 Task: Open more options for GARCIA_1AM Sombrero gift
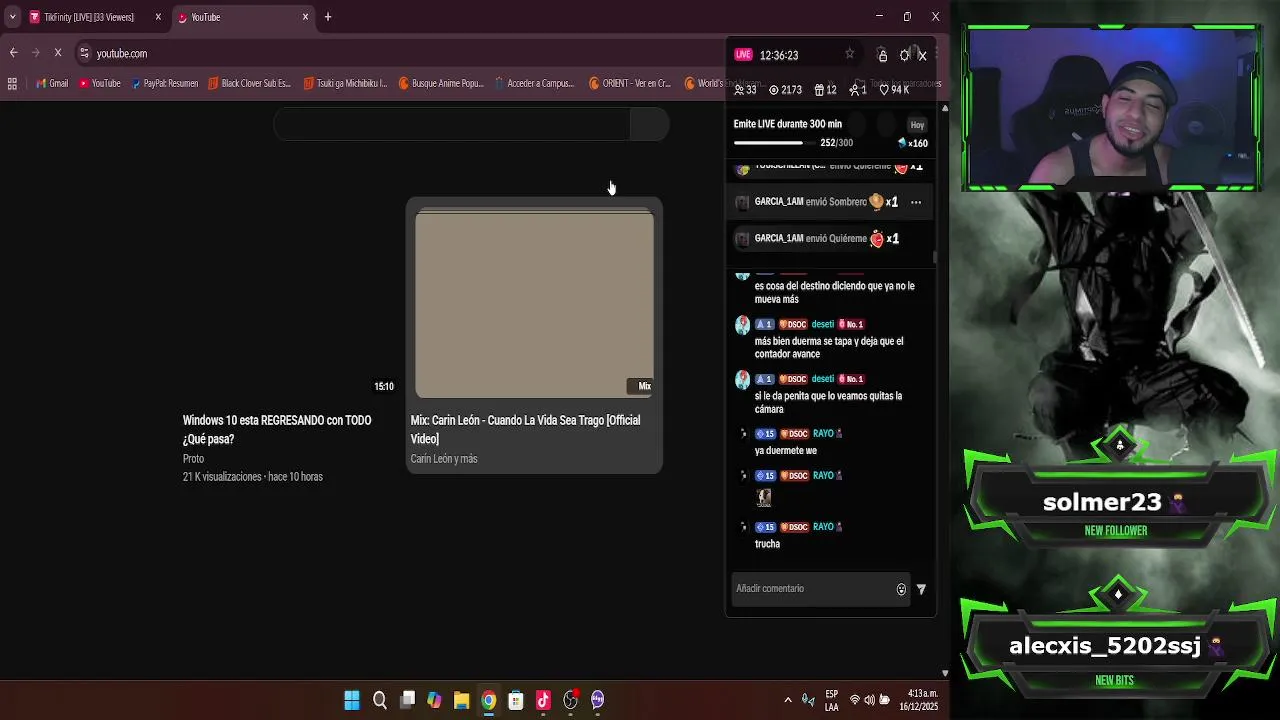point(915,202)
